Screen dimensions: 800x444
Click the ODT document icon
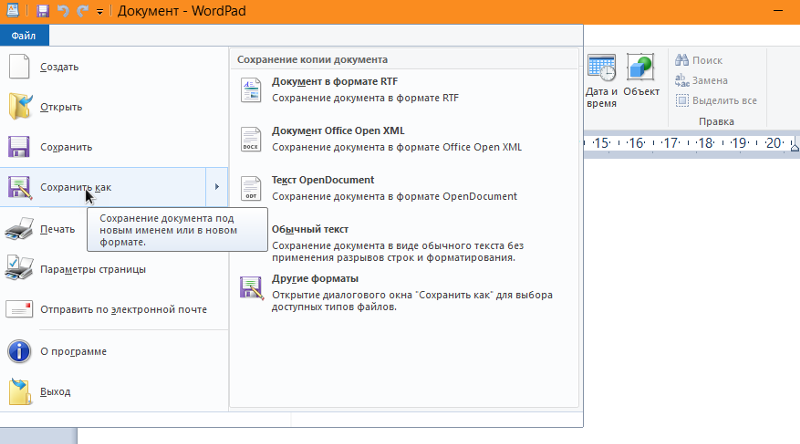pos(251,188)
